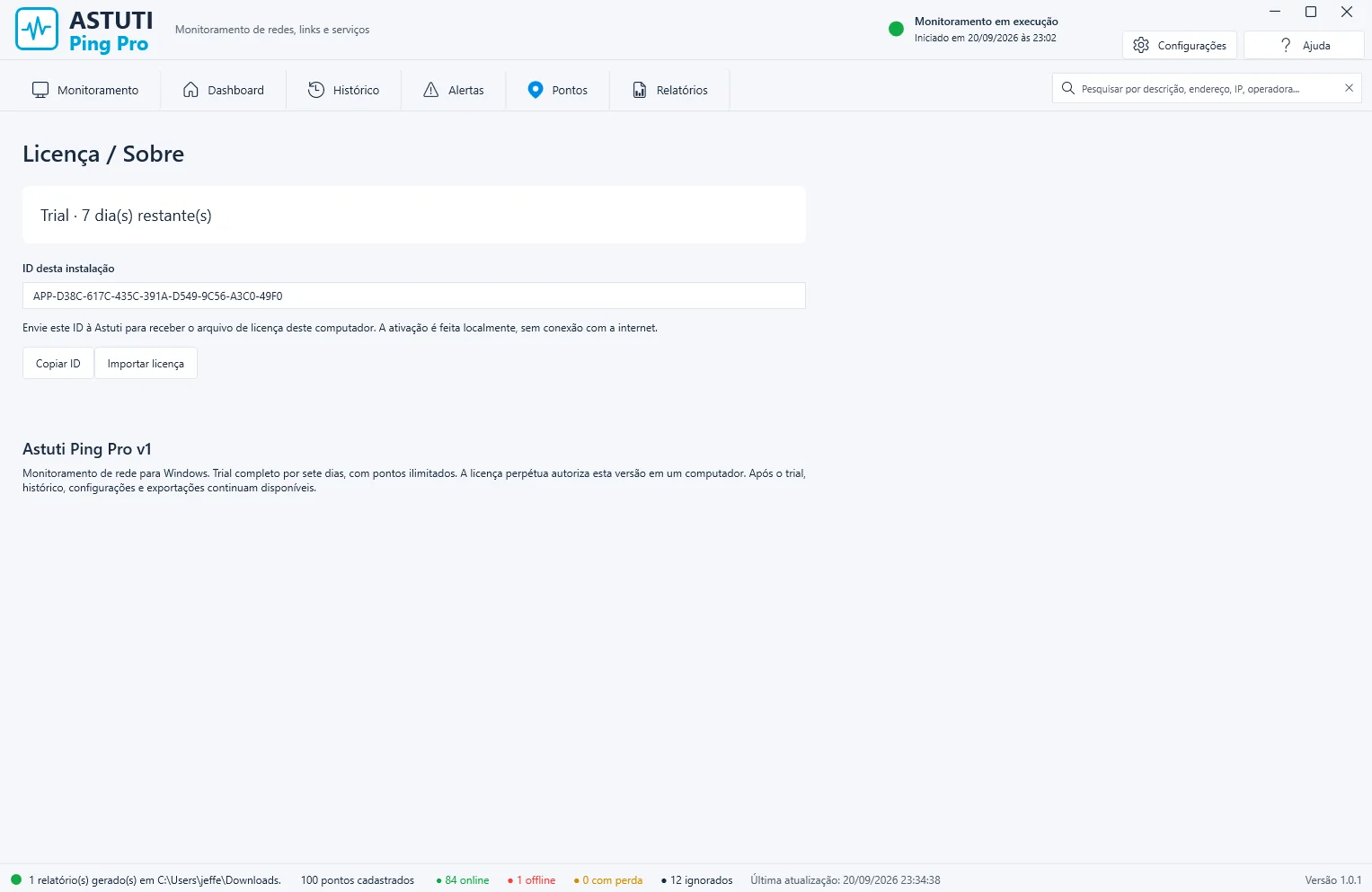Click the Relatórios document chart icon
This screenshot has width=1372, height=892.
pyautogui.click(x=640, y=90)
